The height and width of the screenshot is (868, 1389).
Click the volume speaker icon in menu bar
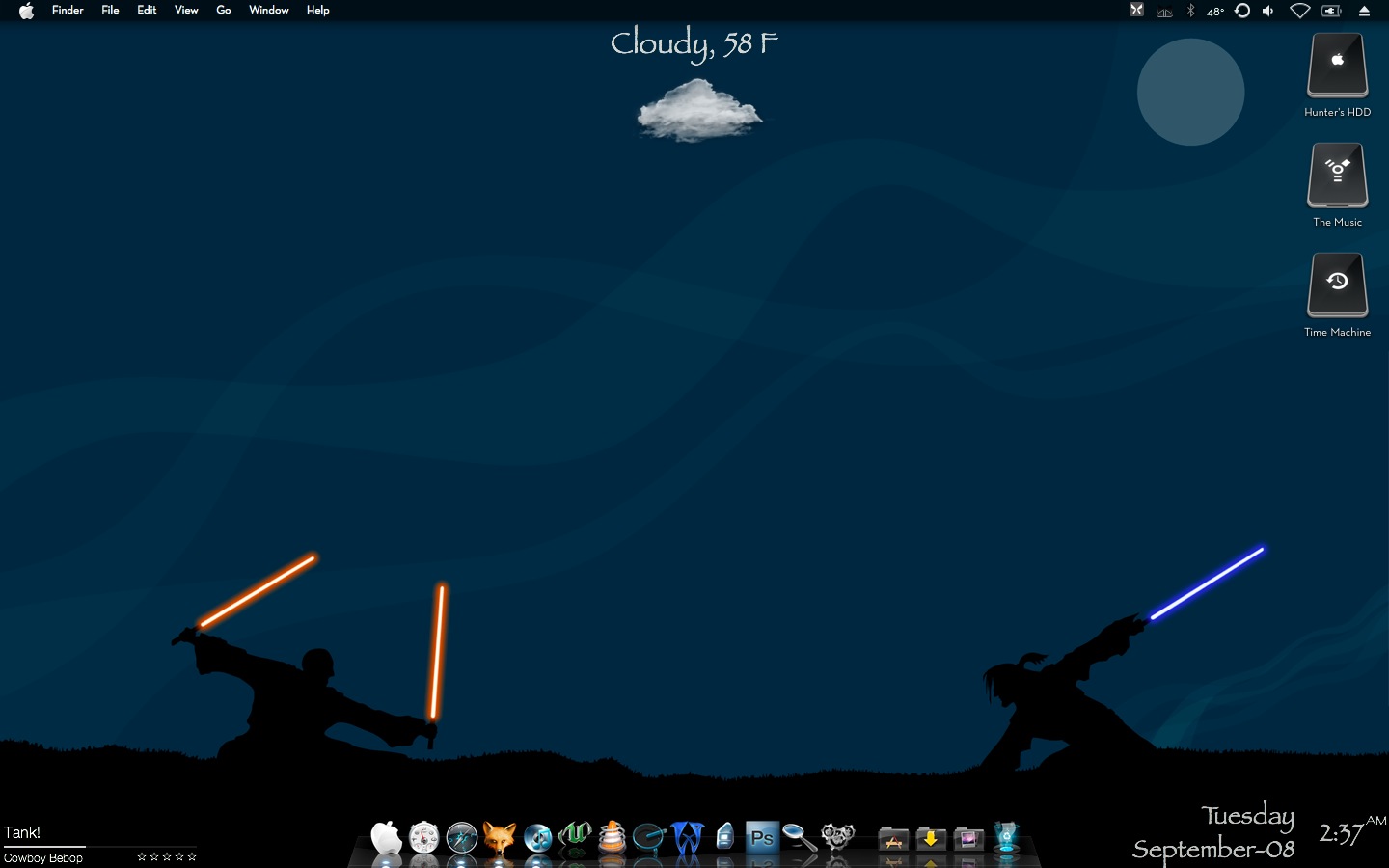point(1268,11)
